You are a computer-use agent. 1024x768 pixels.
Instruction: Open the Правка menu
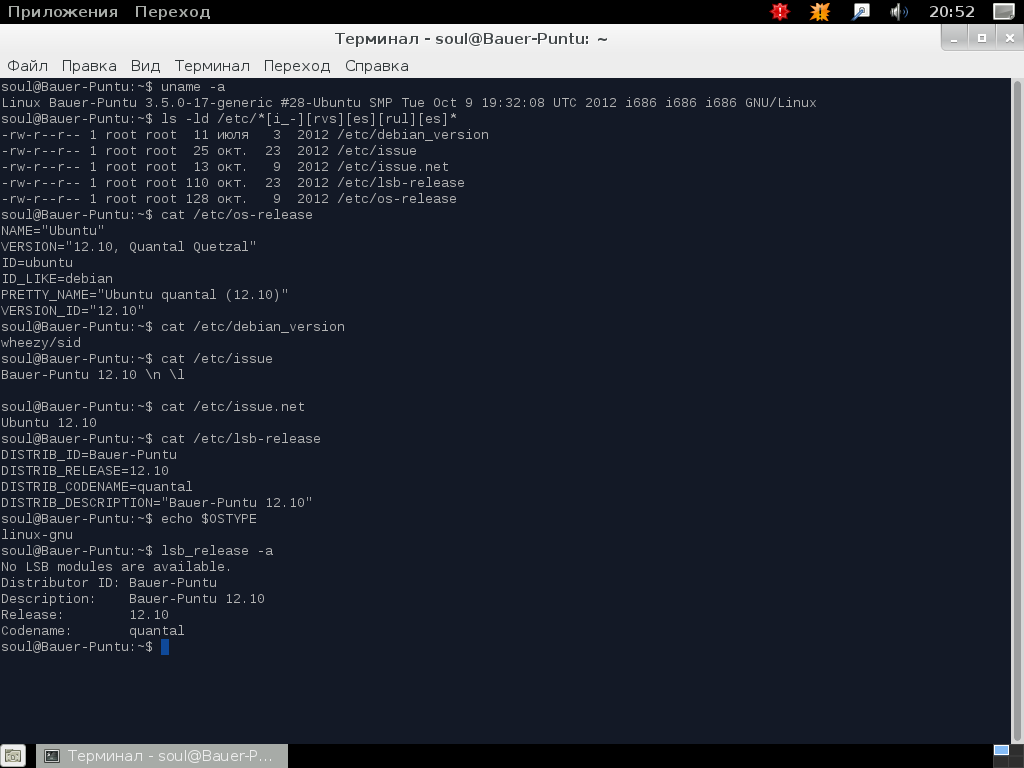click(x=89, y=66)
